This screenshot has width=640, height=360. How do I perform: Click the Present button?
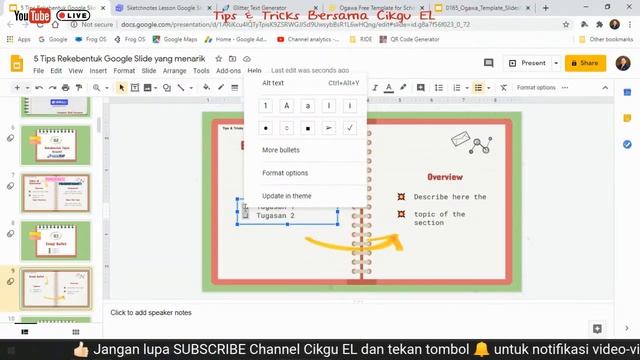pyautogui.click(x=527, y=63)
